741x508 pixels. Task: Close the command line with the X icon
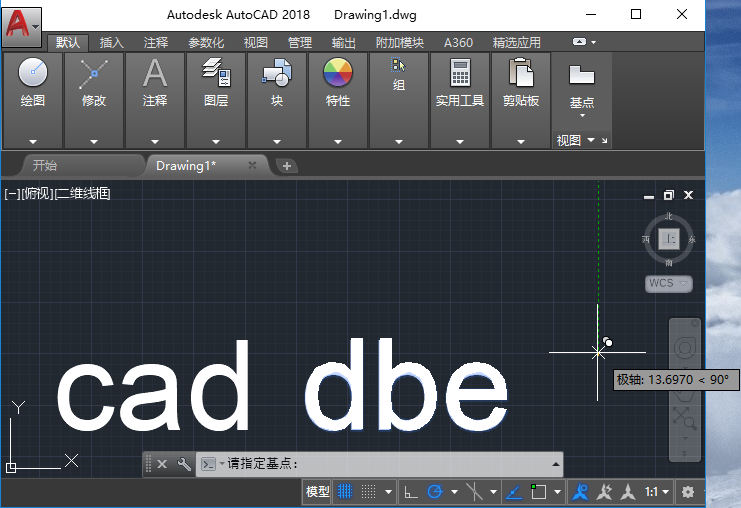(x=162, y=464)
